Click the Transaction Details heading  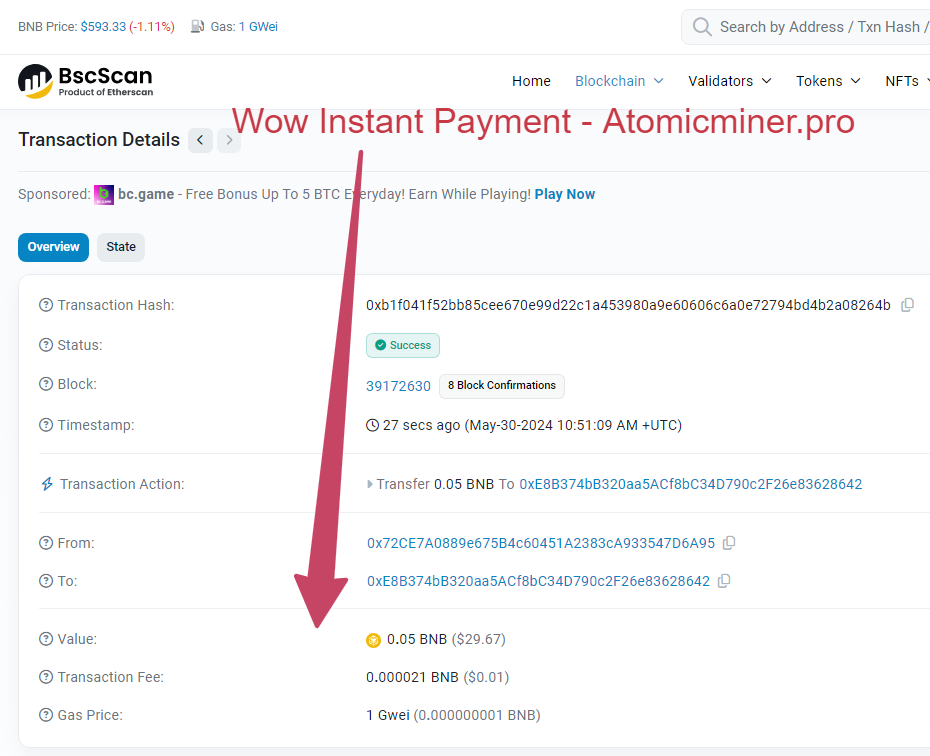[99, 140]
